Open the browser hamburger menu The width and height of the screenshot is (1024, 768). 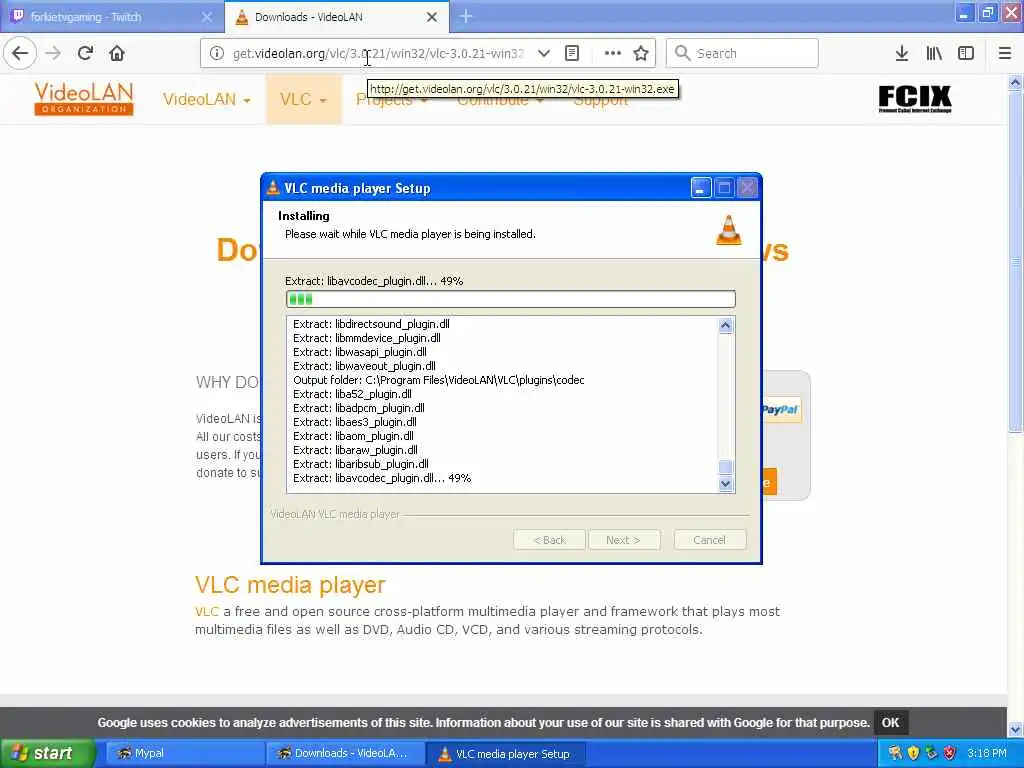(x=1005, y=53)
